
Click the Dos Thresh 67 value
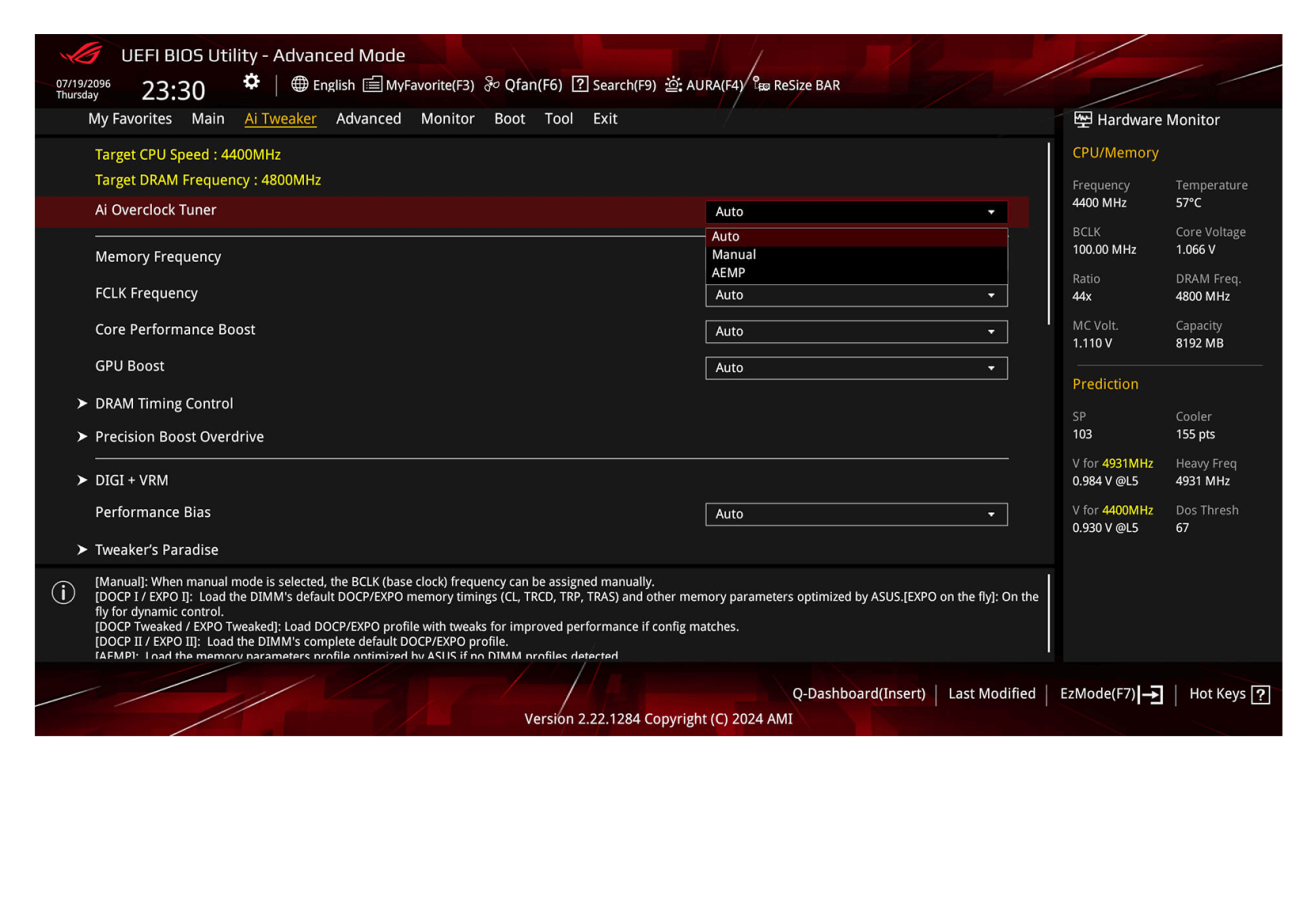point(1182,528)
